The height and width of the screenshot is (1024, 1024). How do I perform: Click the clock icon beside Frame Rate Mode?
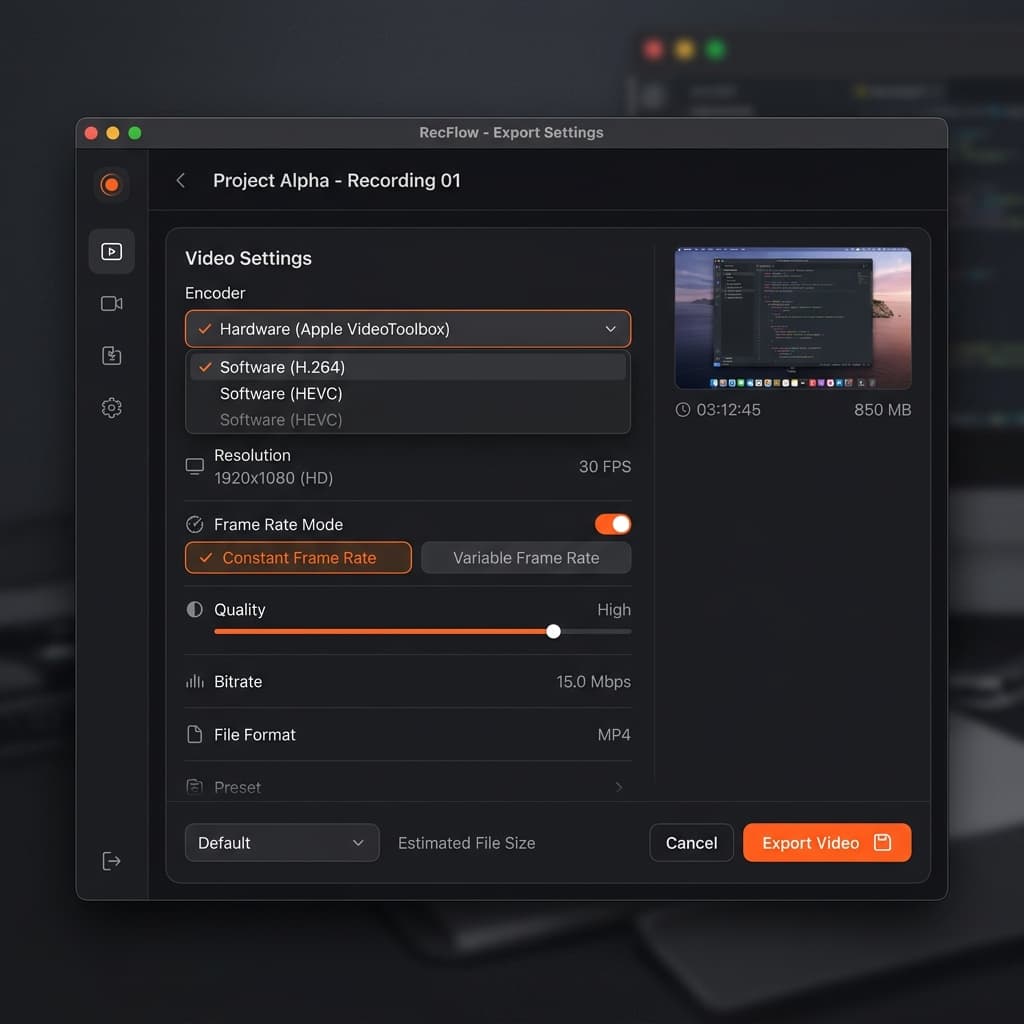tap(194, 523)
